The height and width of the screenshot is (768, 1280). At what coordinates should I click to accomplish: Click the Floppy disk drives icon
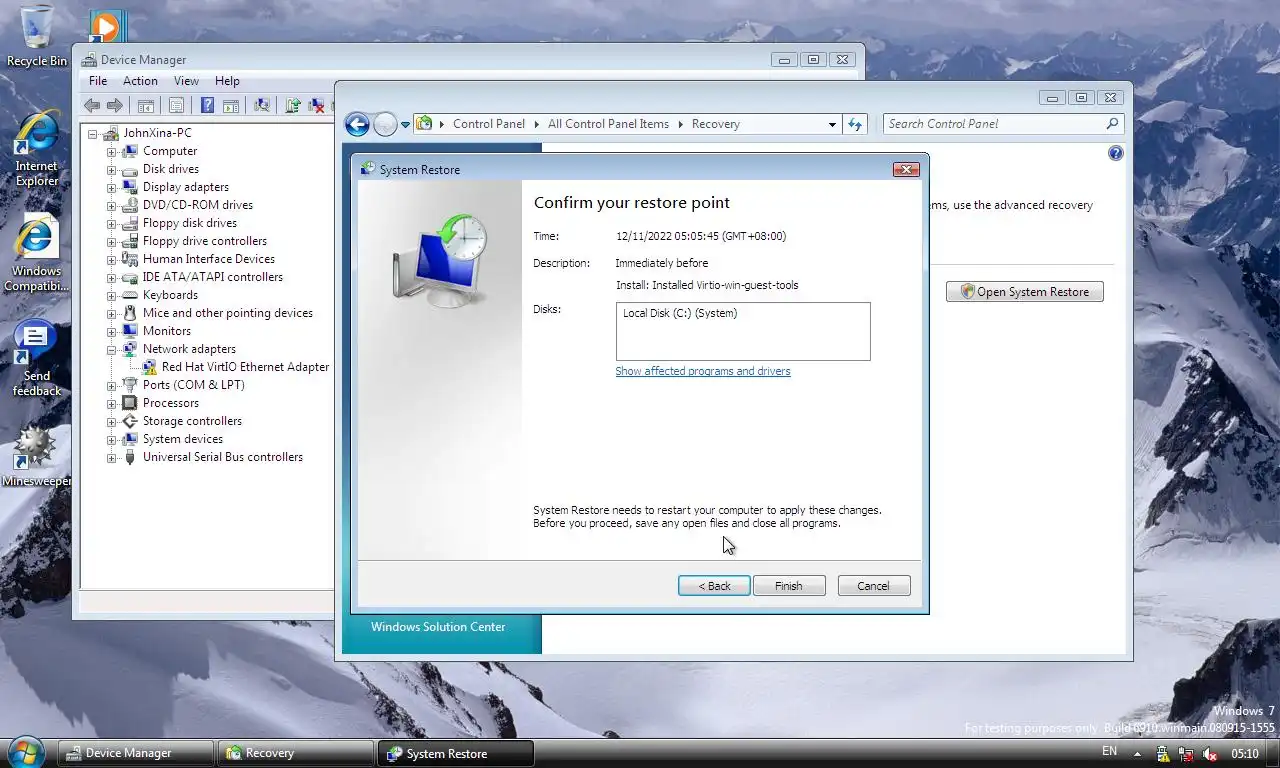click(x=129, y=223)
